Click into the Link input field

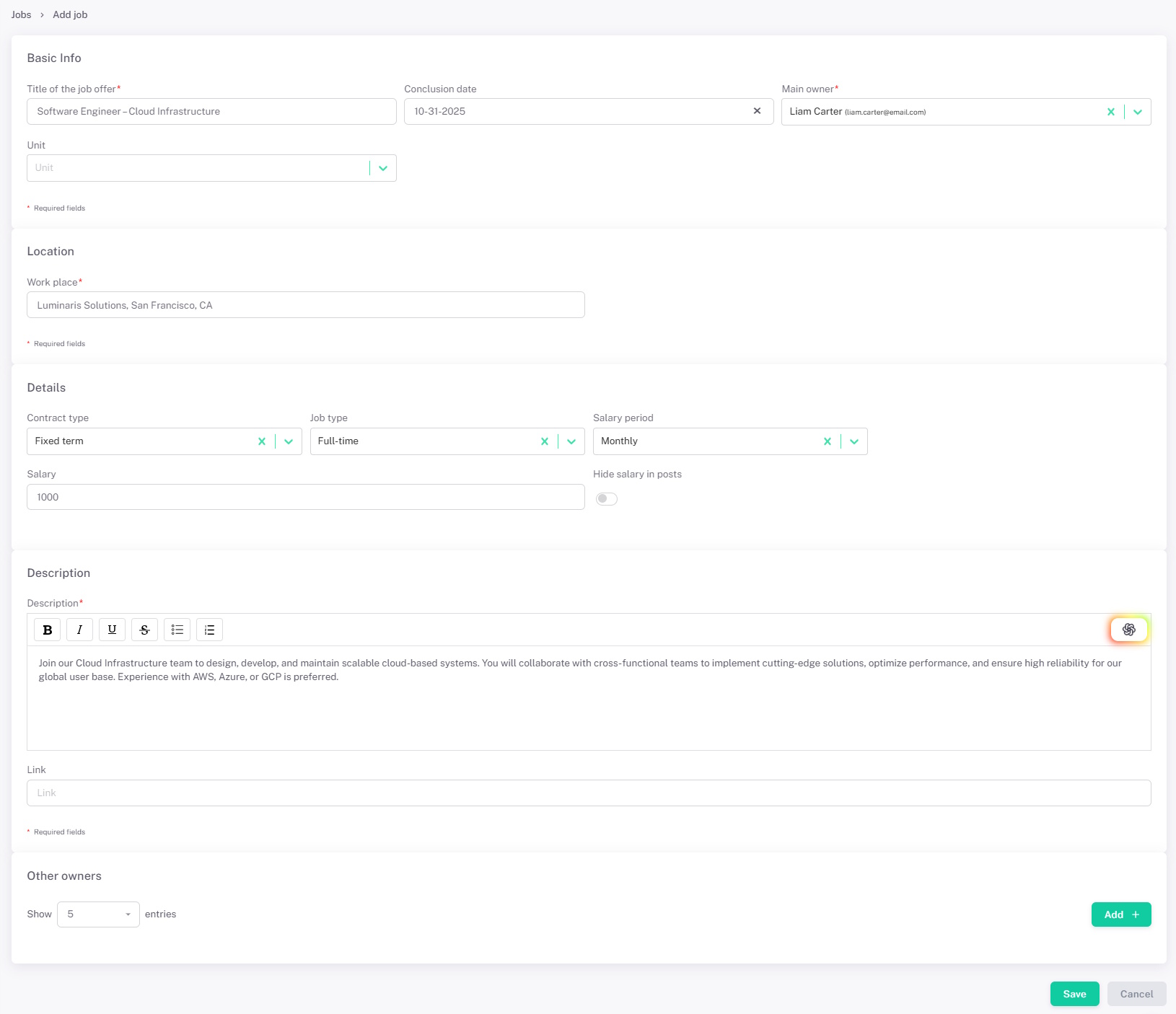pyautogui.click(x=588, y=793)
